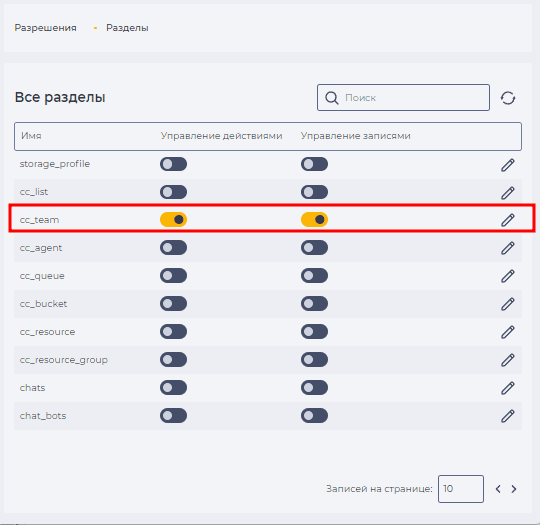Open the pencil edit icon for cc_team

click(508, 220)
